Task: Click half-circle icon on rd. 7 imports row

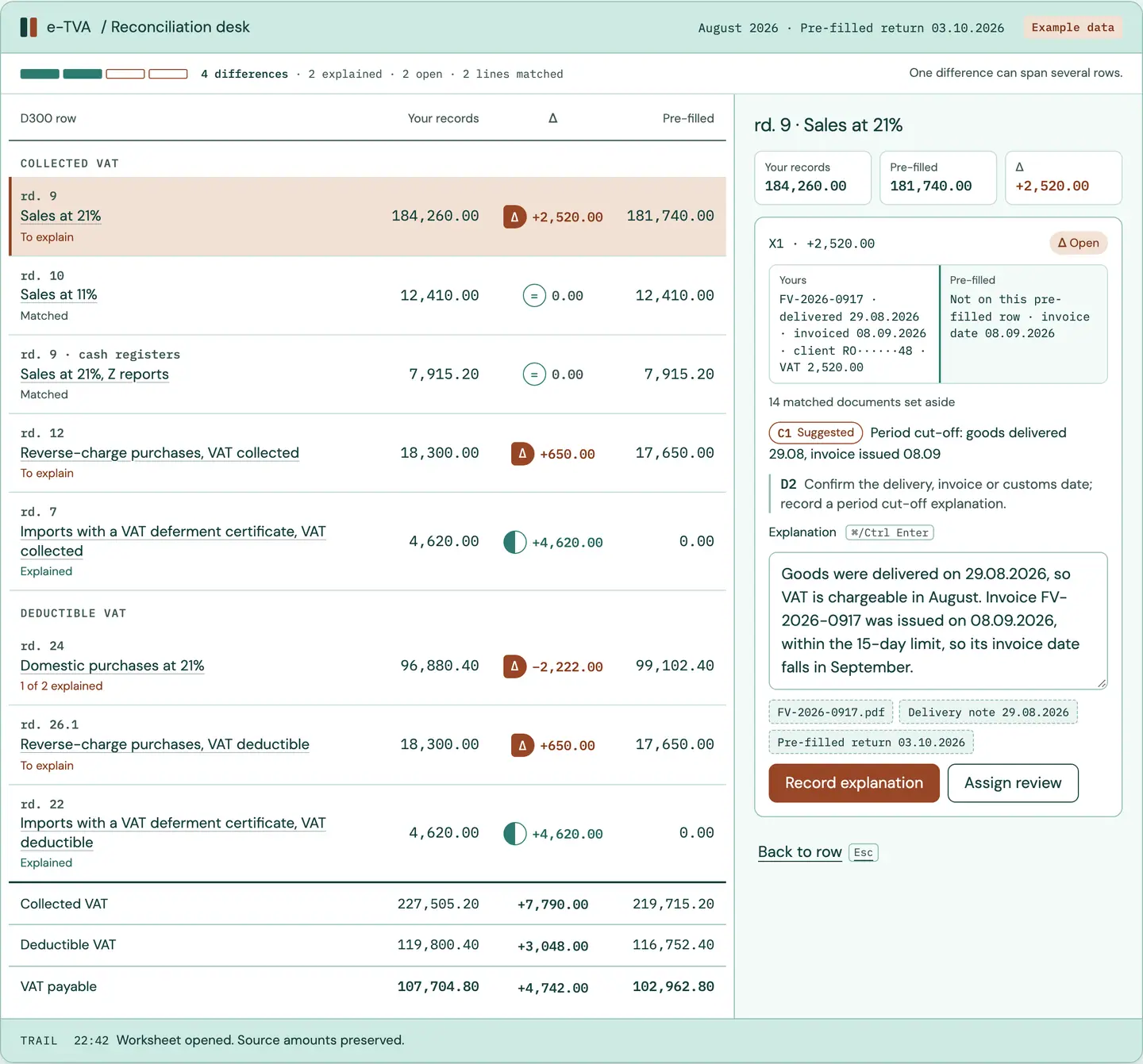Action: 514,542
